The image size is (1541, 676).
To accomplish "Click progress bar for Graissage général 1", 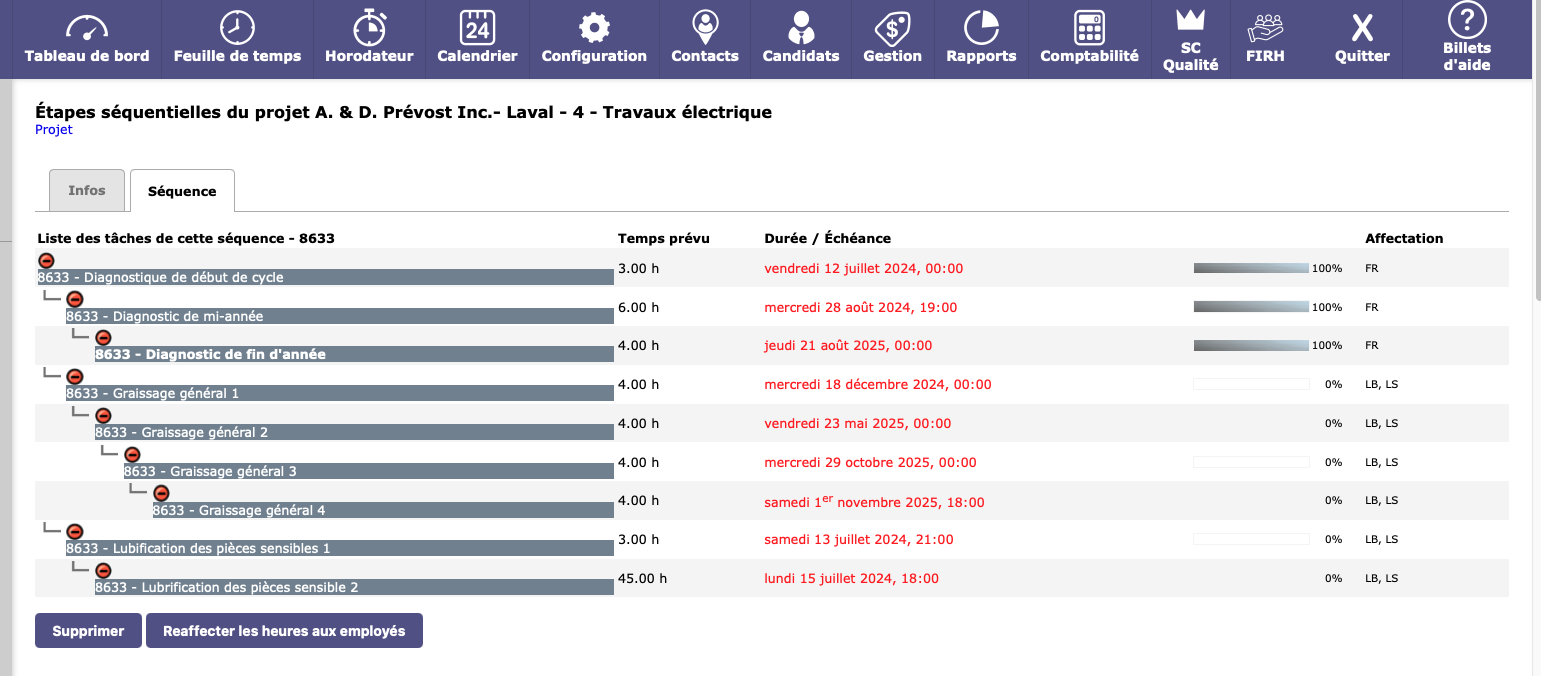I will click(1251, 384).
